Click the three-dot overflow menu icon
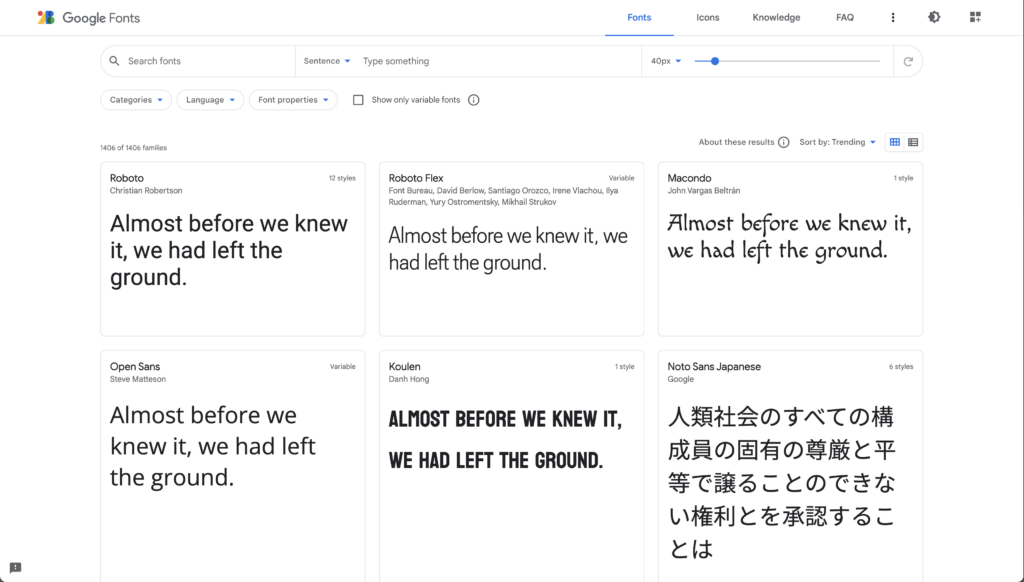Viewport: 1024px width, 582px height. 893,17
